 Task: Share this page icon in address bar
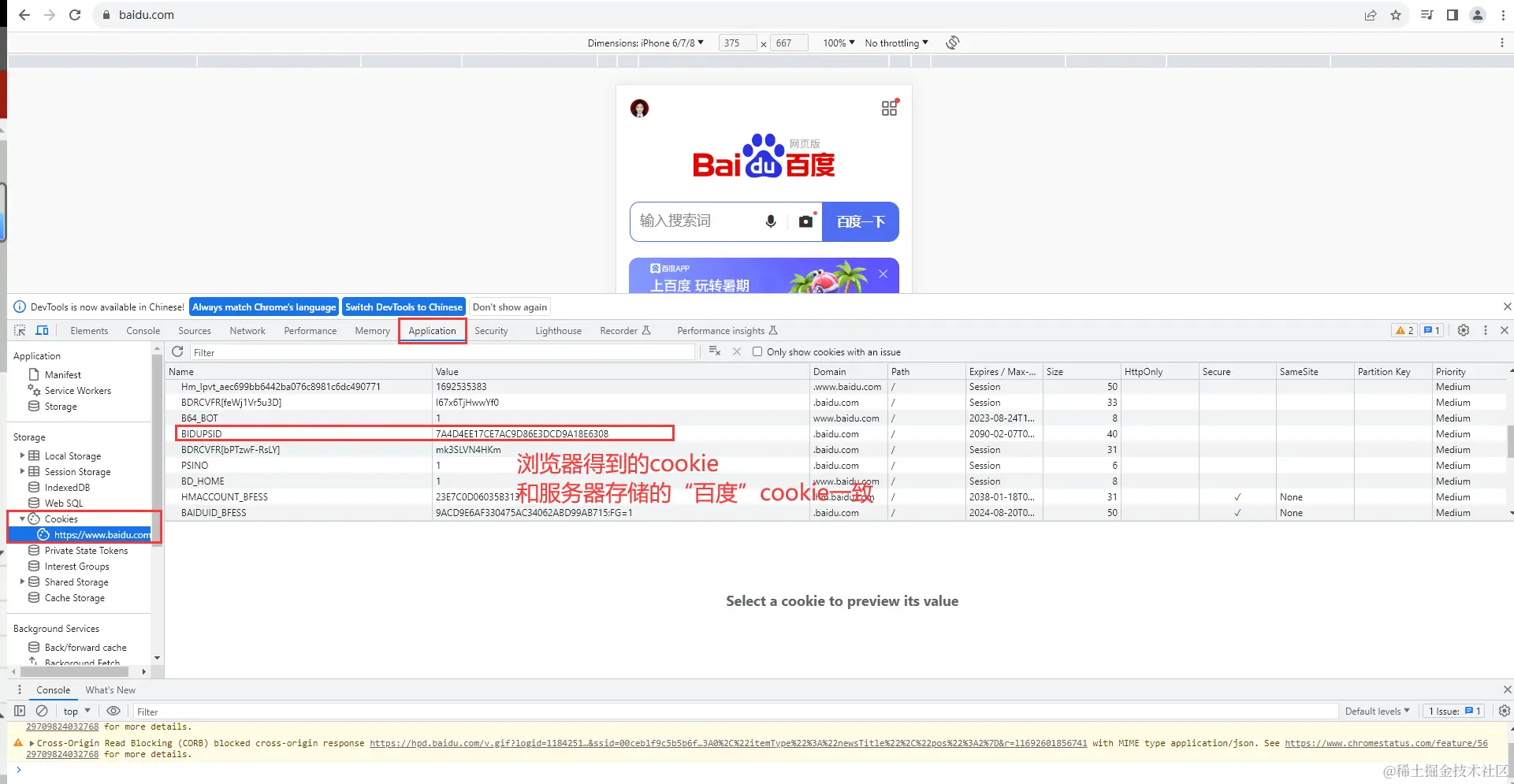click(1371, 15)
